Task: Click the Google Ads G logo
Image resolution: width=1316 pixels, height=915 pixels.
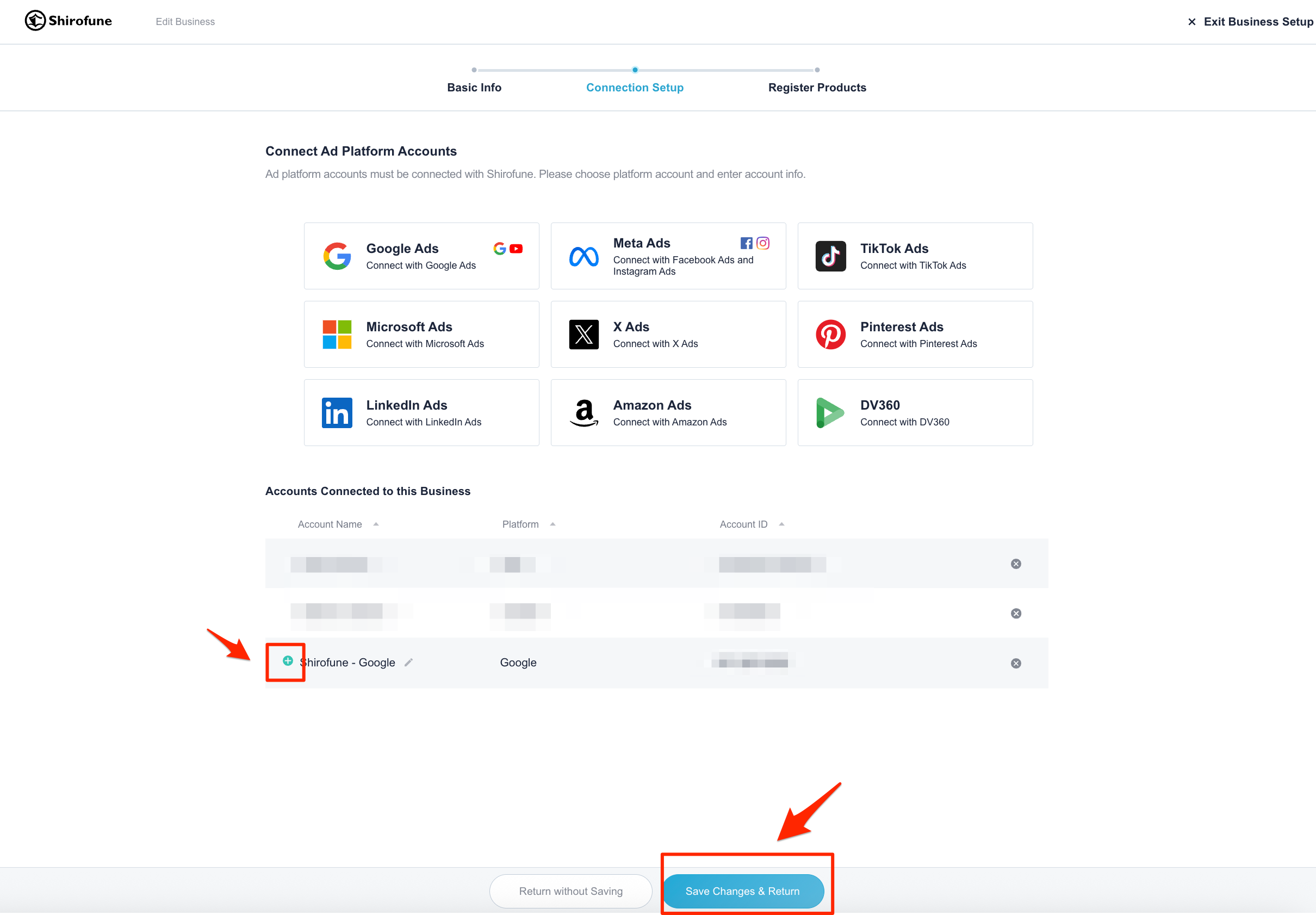Action: 337,256
